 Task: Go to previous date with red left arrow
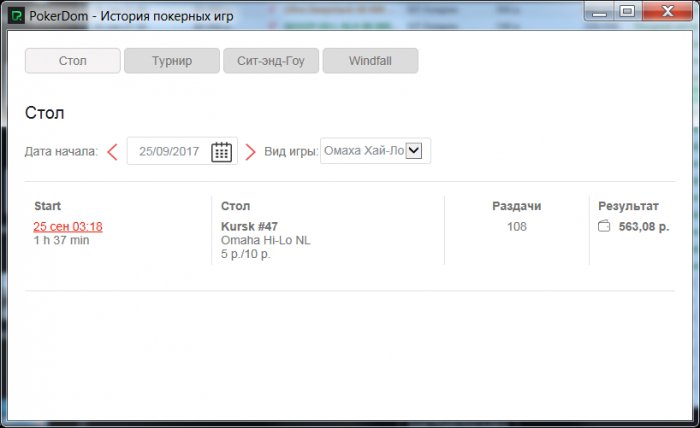[112, 152]
